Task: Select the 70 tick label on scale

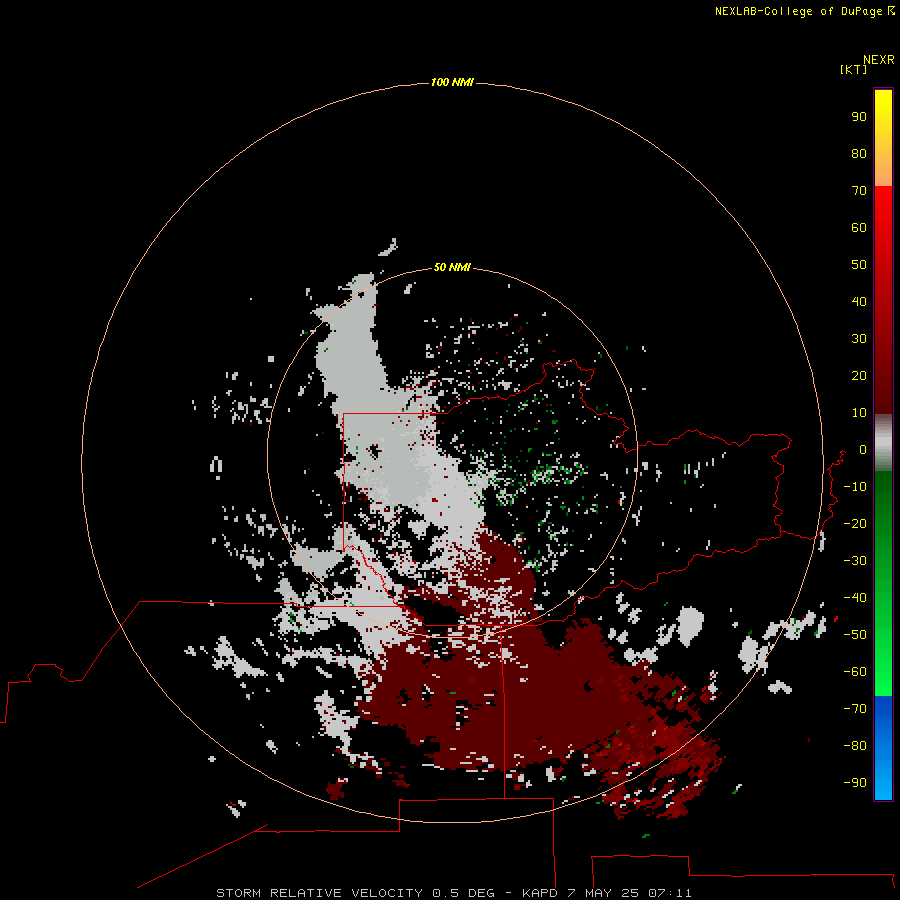Action: [859, 191]
